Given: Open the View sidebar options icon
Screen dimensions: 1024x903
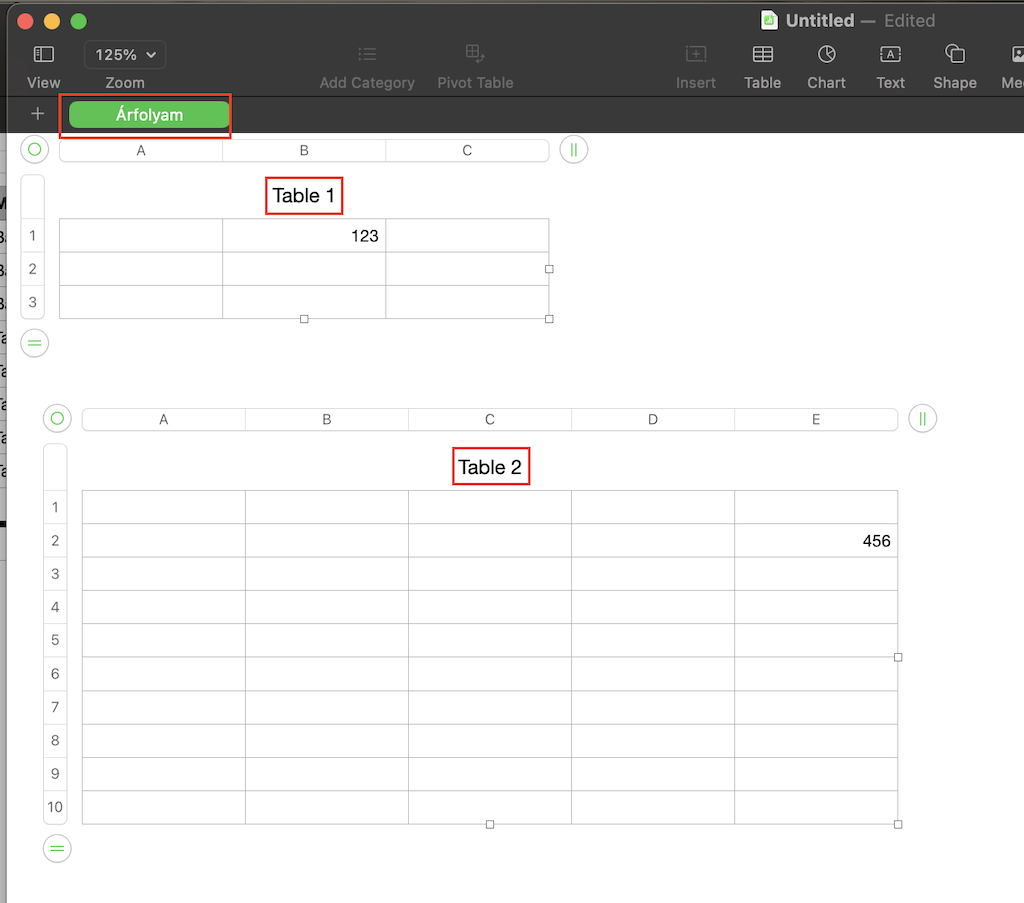Looking at the screenshot, I should [x=43, y=55].
